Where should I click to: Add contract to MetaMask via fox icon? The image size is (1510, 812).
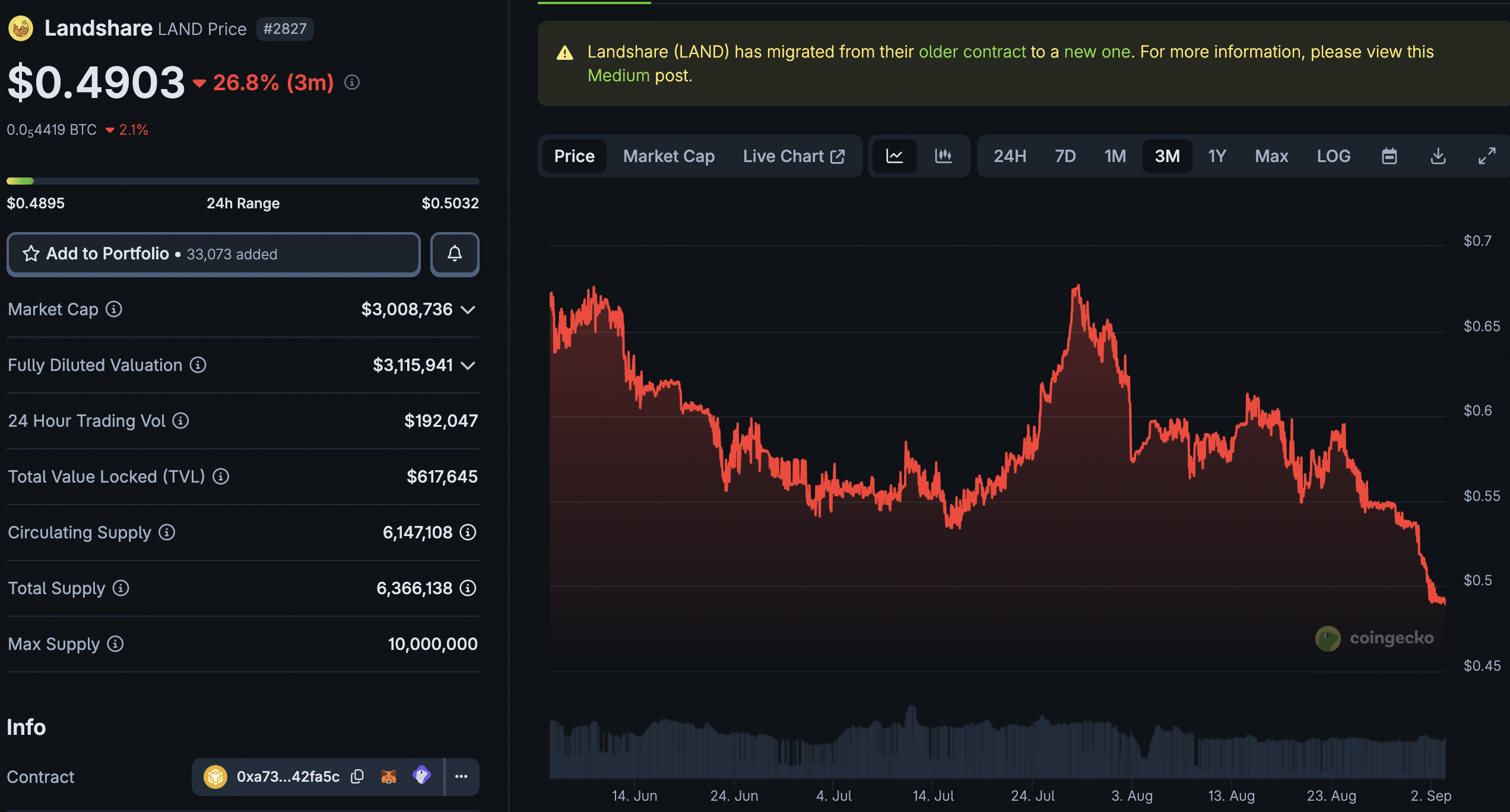pos(389,776)
